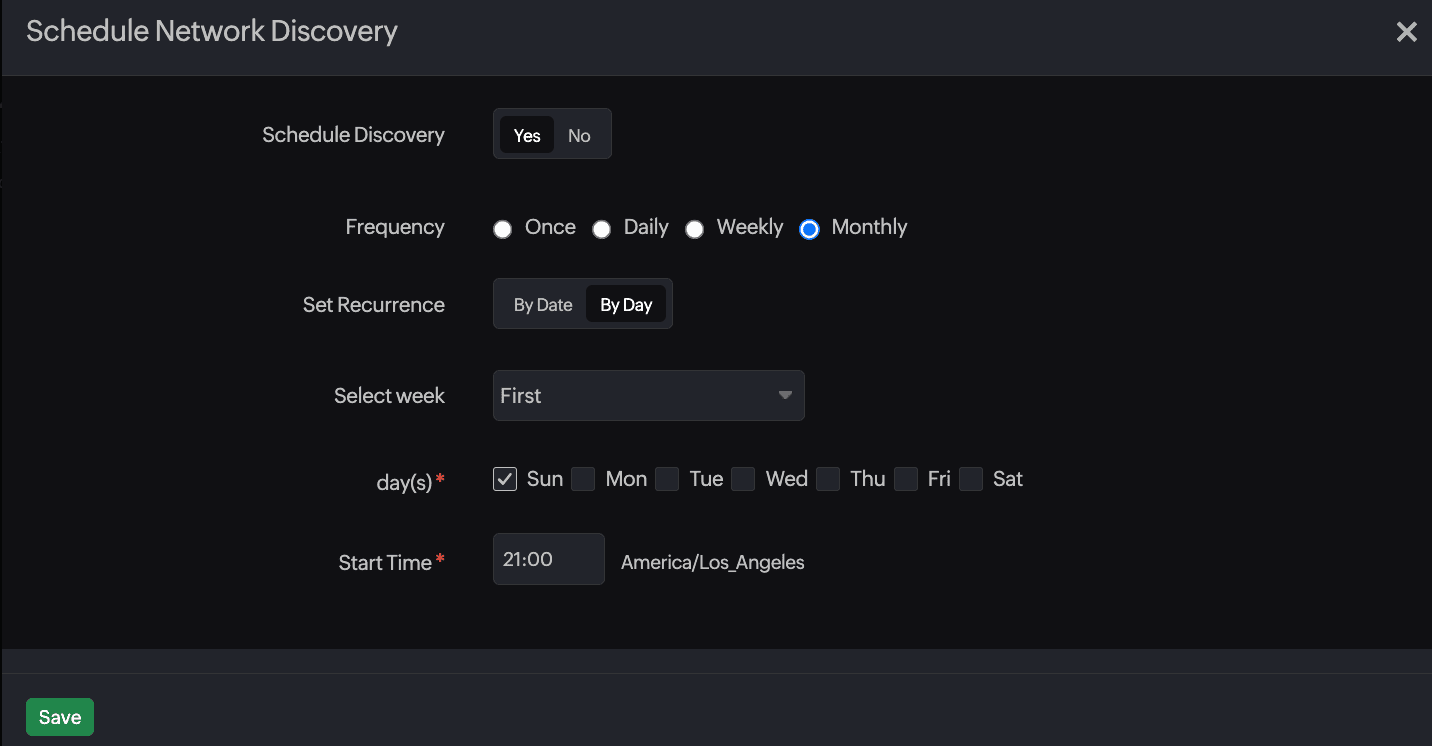Keep recurrence on By Day

point(626,304)
